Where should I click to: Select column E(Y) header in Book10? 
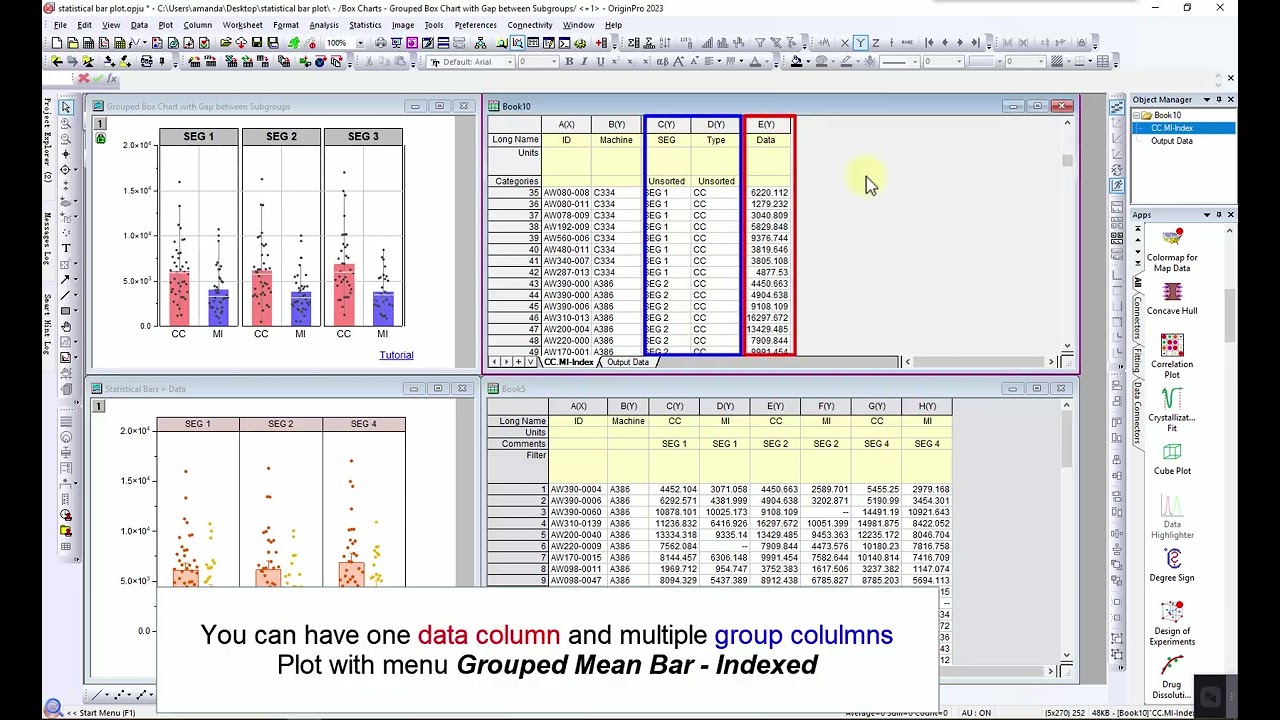(766, 125)
